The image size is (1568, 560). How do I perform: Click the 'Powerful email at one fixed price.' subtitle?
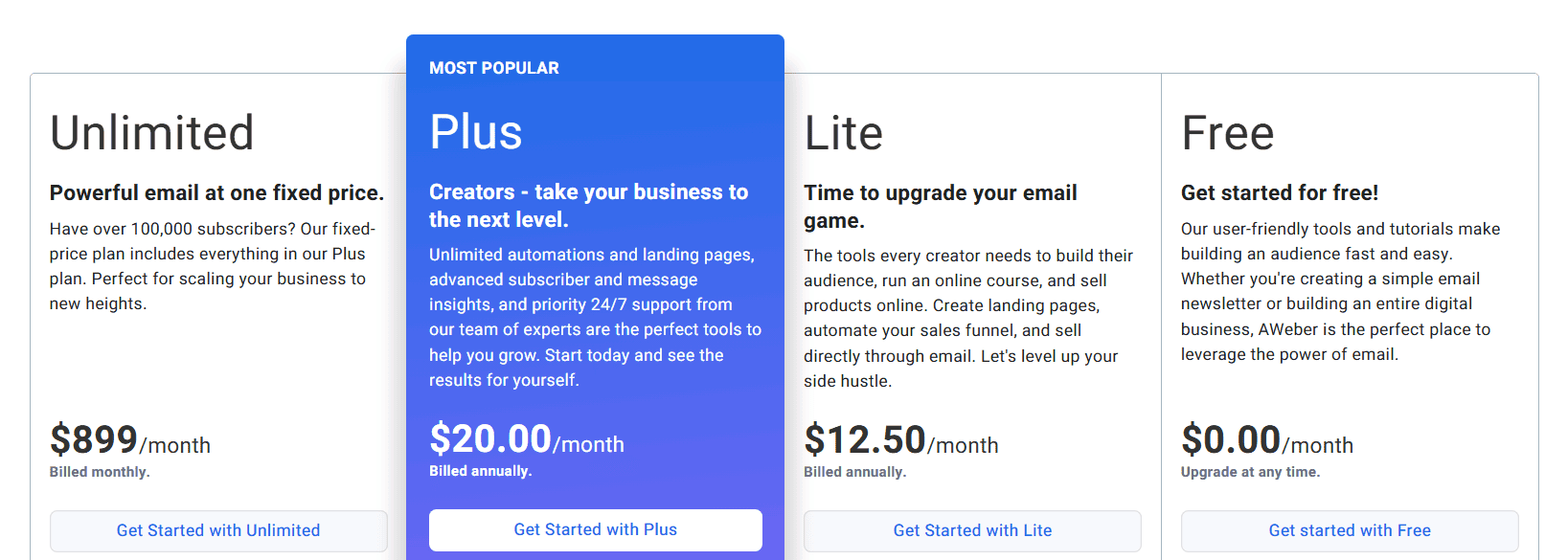point(216,192)
